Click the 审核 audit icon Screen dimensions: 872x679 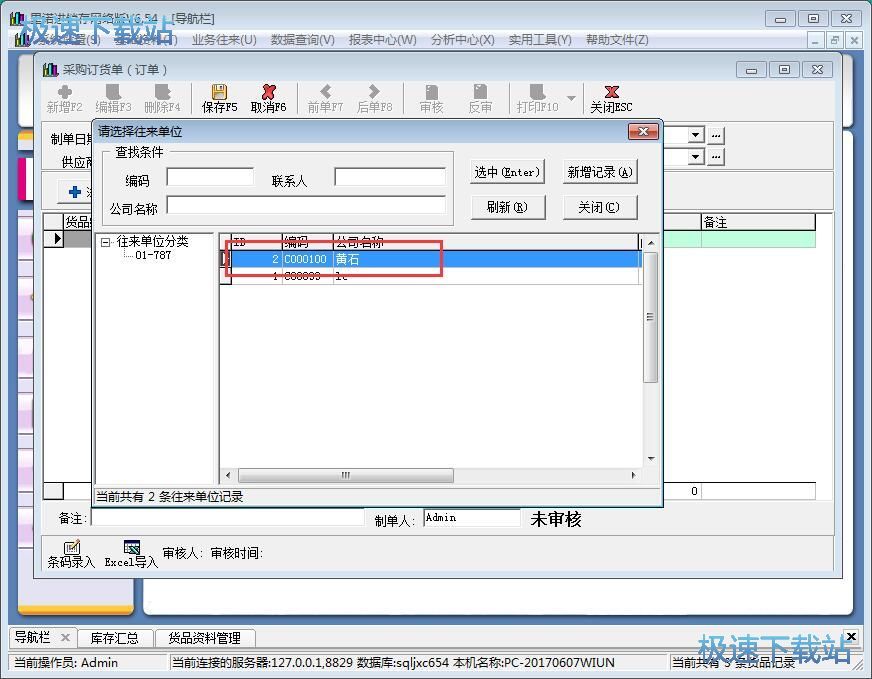tap(432, 99)
